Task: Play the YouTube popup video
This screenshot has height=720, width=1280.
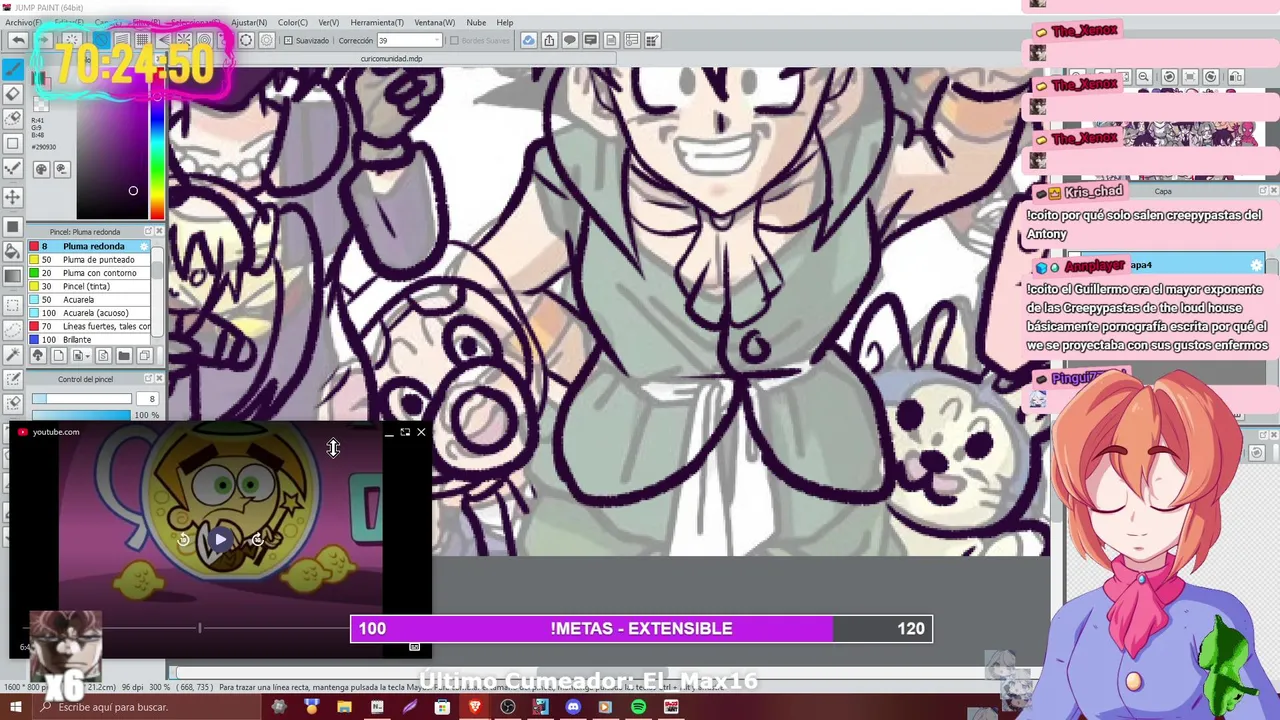Action: point(220,539)
